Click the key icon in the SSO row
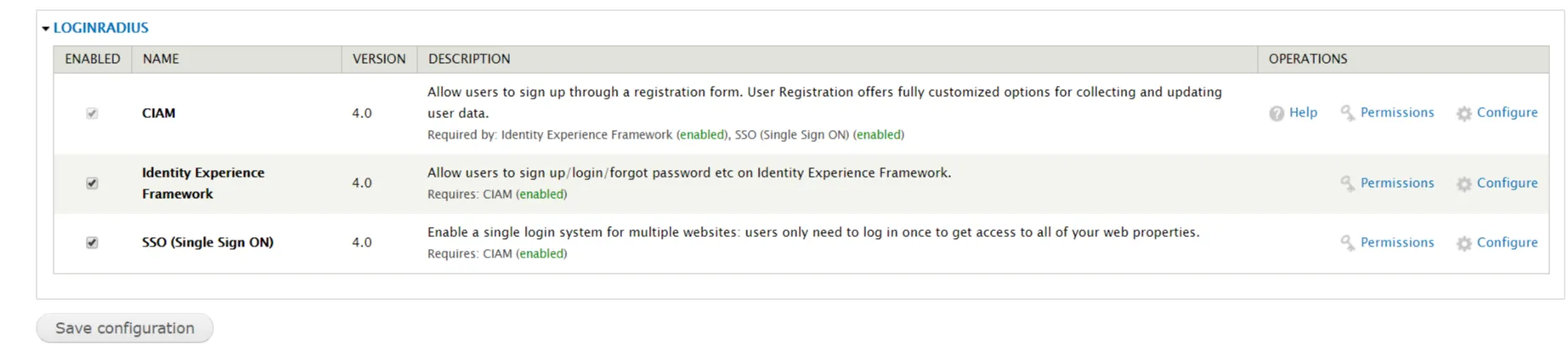Viewport: 1568px width, 362px height. point(1347,243)
